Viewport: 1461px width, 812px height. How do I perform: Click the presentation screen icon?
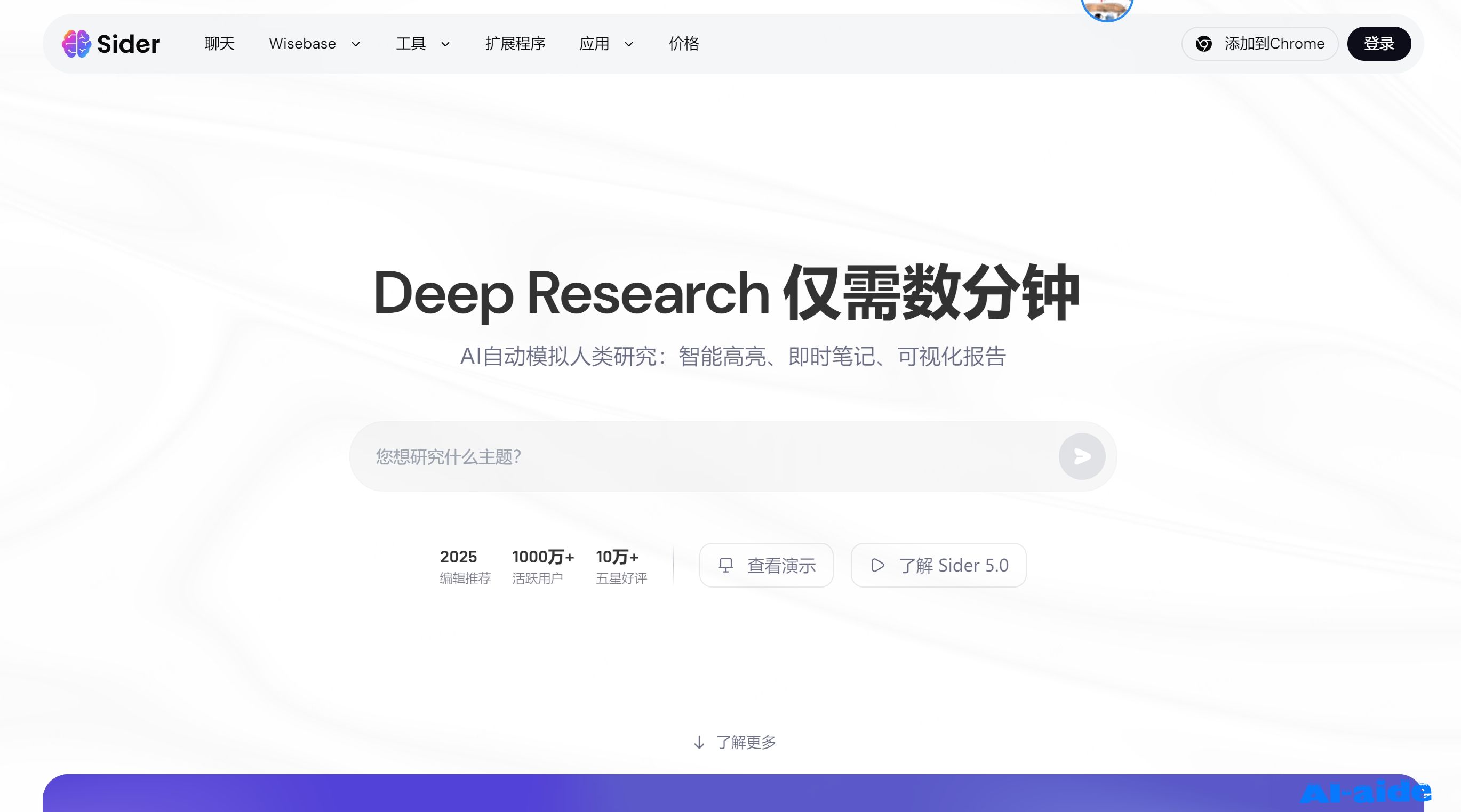(x=725, y=565)
